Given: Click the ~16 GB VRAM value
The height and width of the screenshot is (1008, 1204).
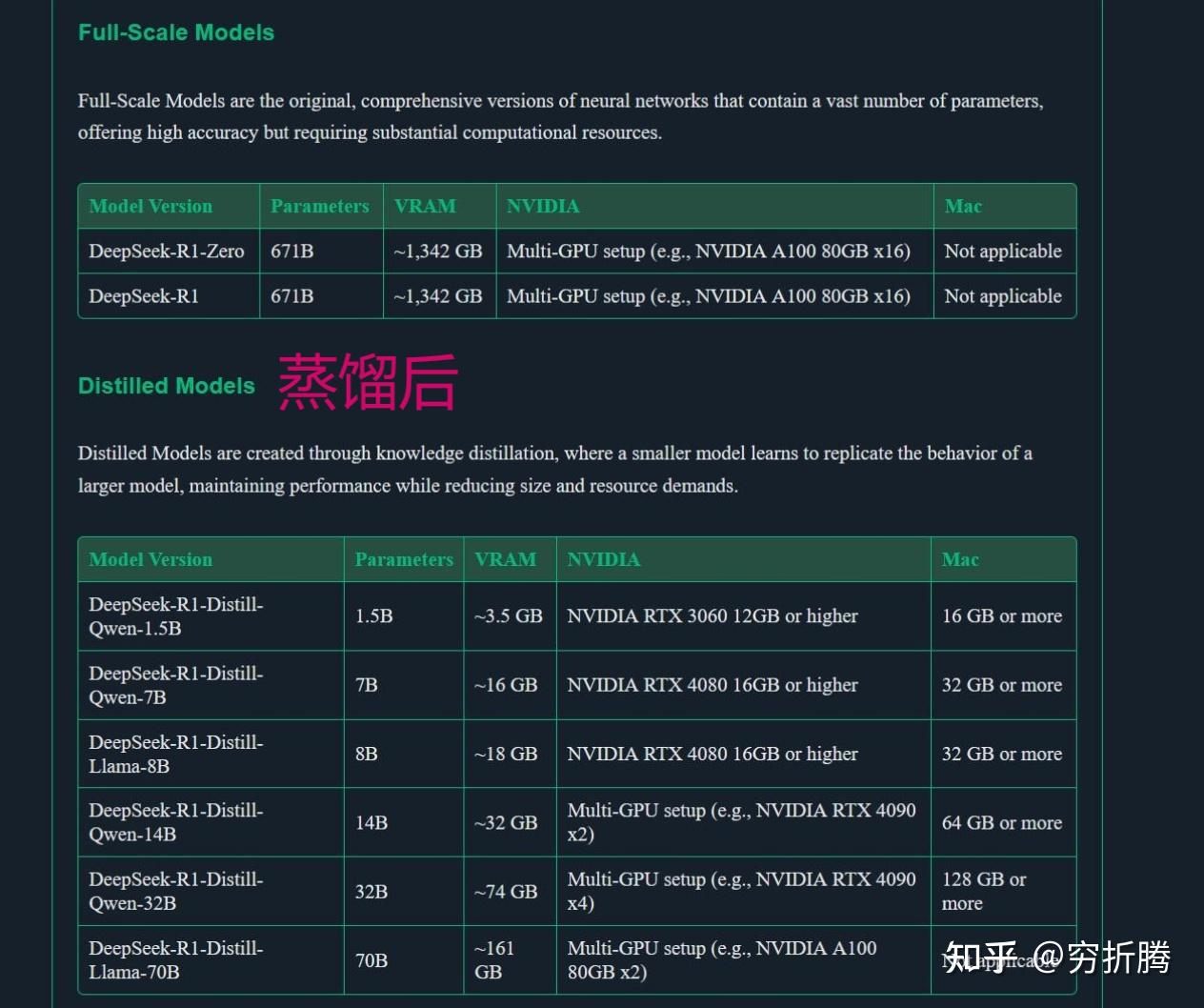Looking at the screenshot, I should 506,685.
